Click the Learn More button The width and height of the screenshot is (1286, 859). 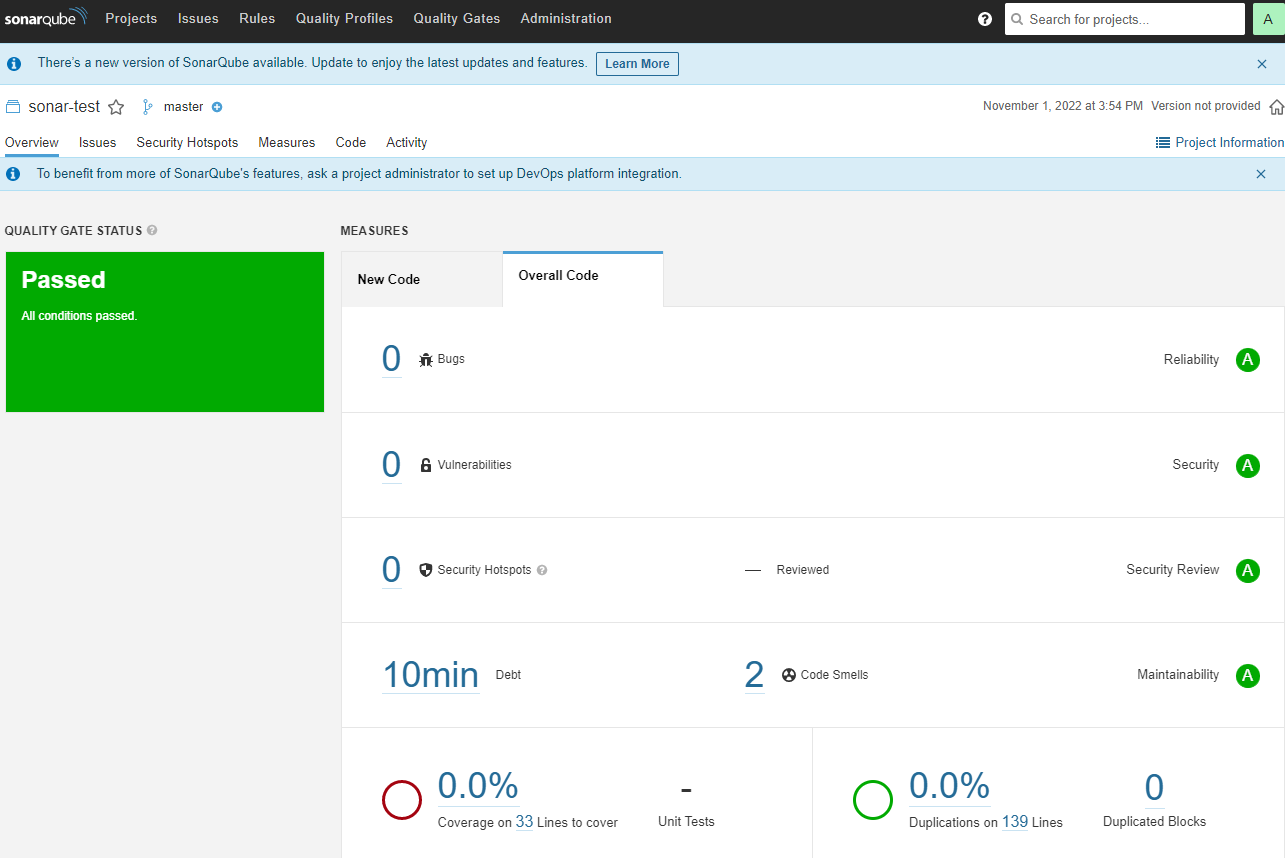[637, 64]
